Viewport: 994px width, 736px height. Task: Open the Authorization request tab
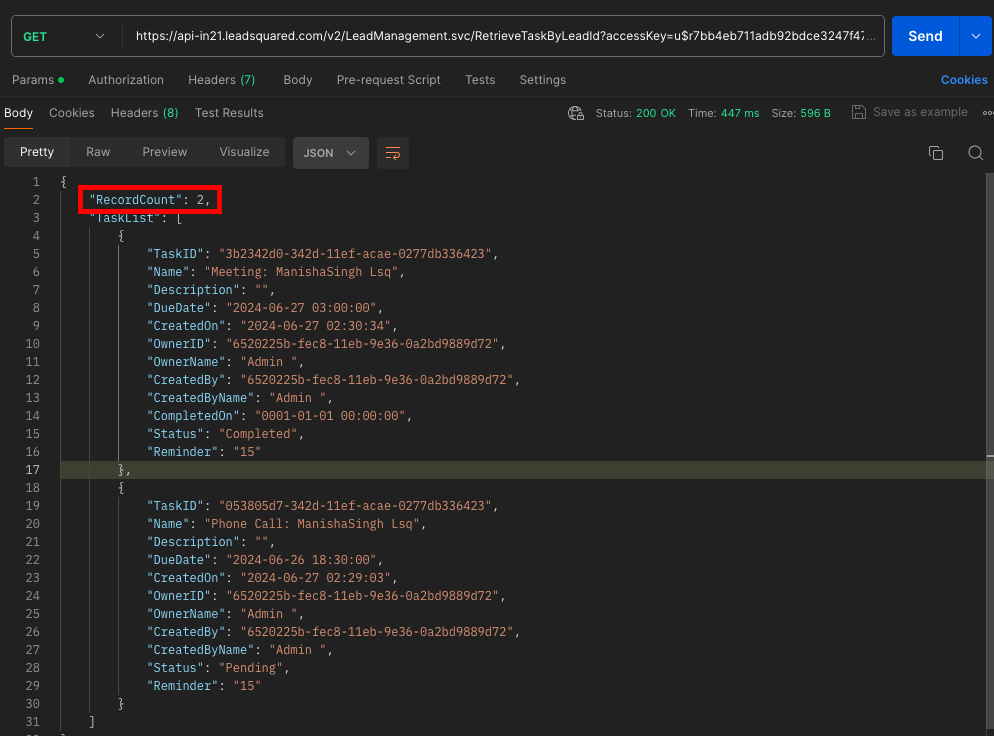point(126,80)
